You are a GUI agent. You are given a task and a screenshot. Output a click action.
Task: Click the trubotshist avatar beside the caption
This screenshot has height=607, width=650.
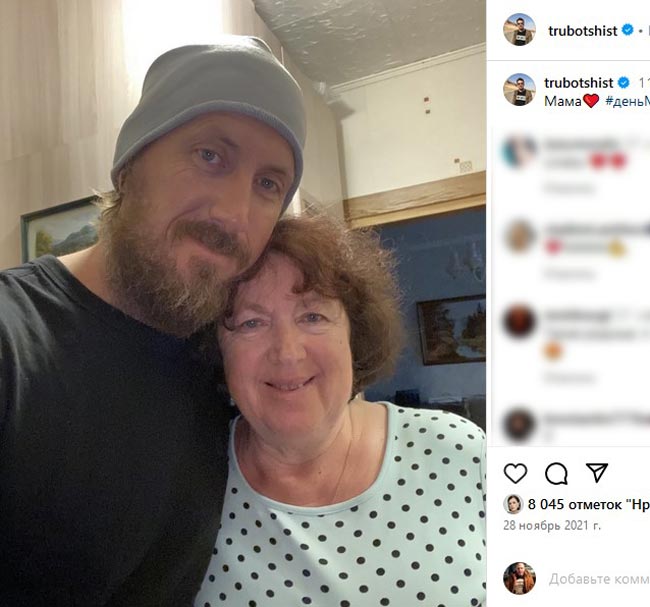[519, 90]
